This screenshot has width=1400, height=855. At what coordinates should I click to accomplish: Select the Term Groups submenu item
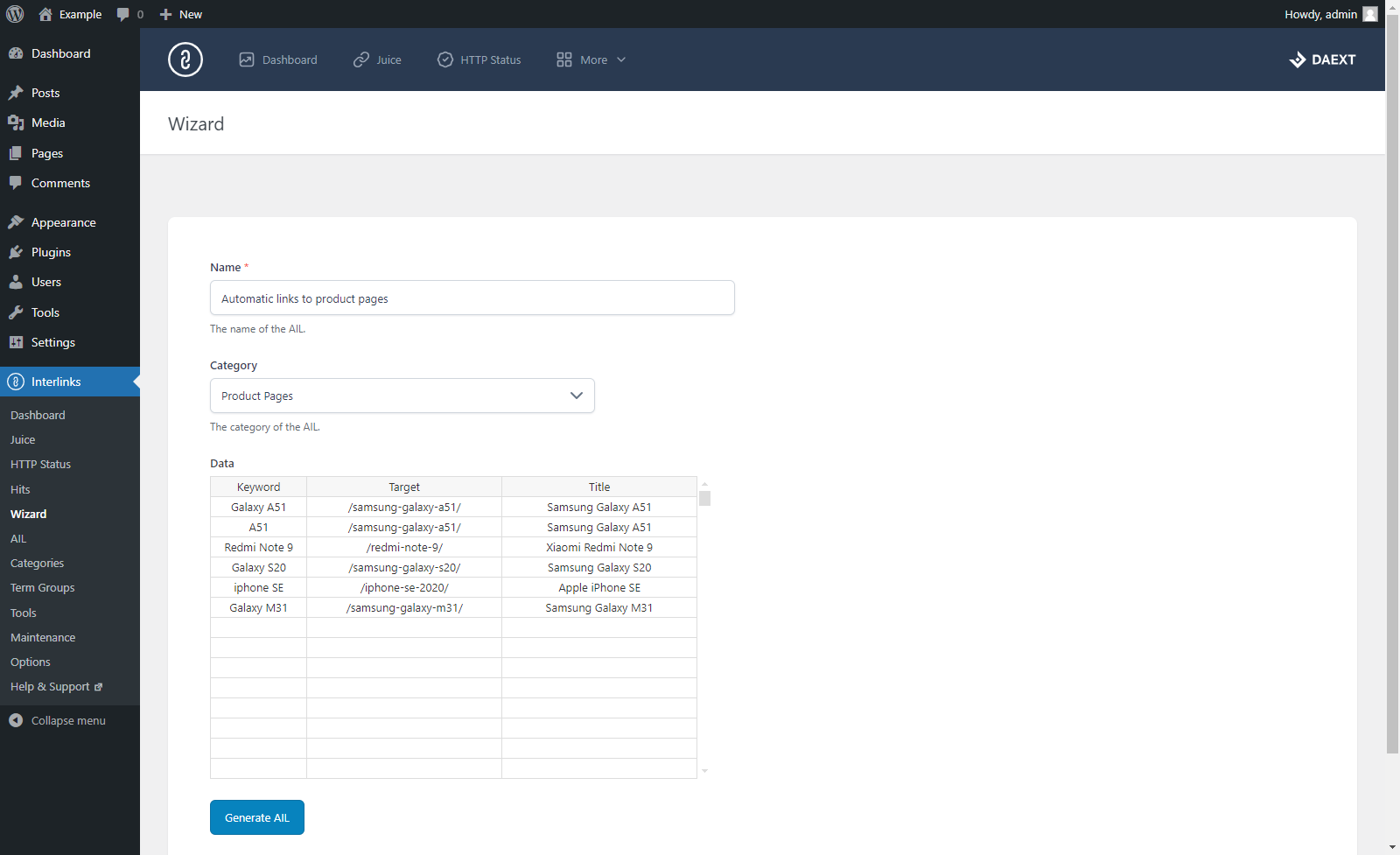click(43, 588)
